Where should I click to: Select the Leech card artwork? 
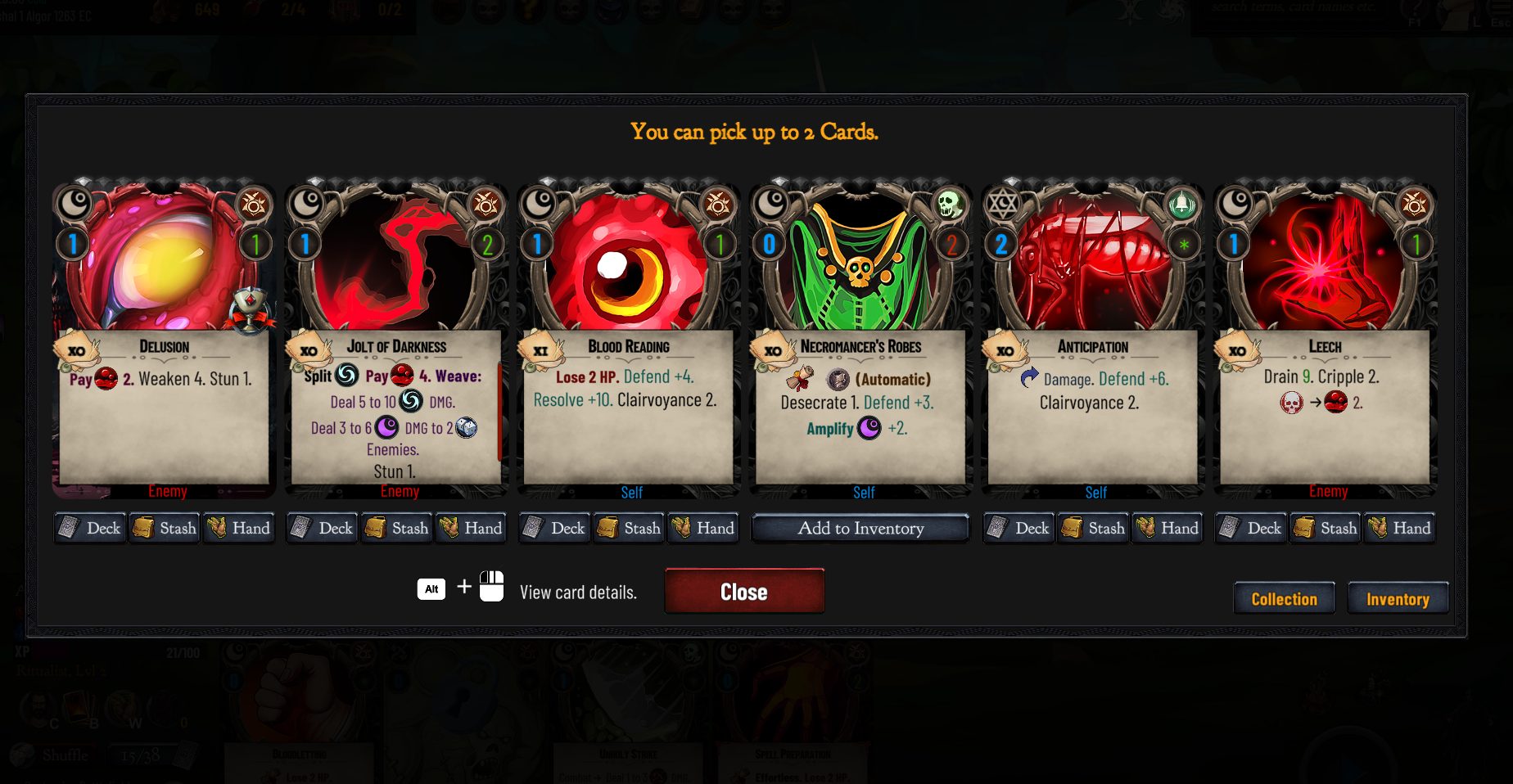click(x=1325, y=262)
